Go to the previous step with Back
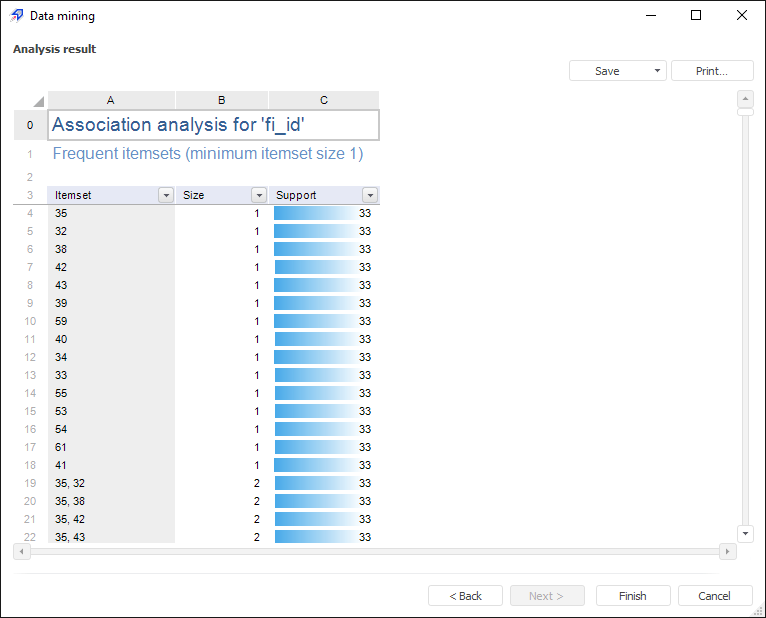Screen dimensions: 766x618 coord(466,596)
